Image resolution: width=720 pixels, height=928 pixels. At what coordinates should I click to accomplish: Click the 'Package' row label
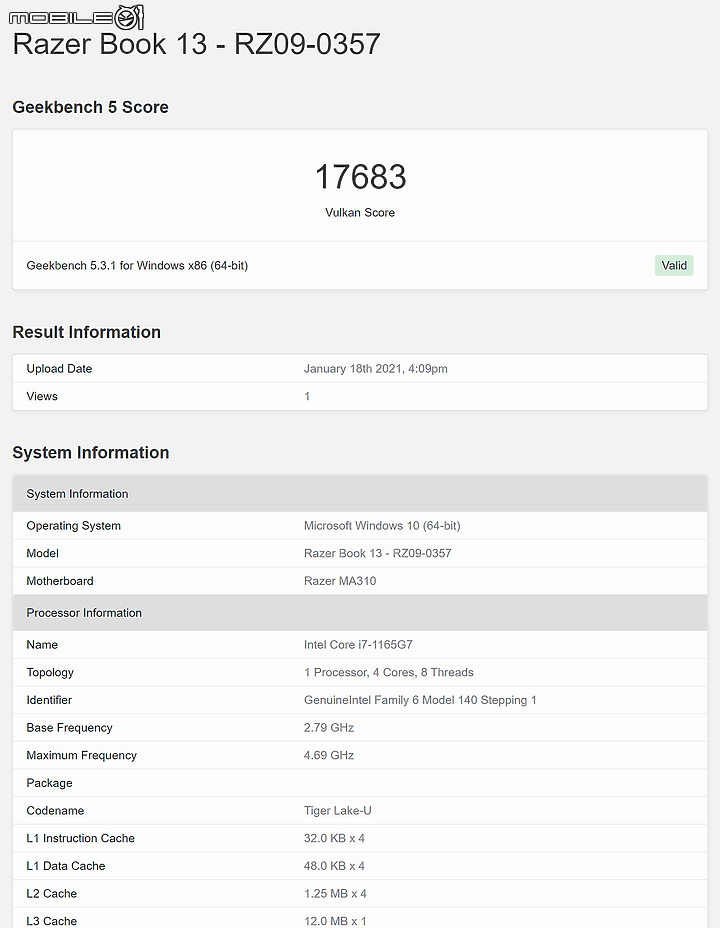[49, 783]
